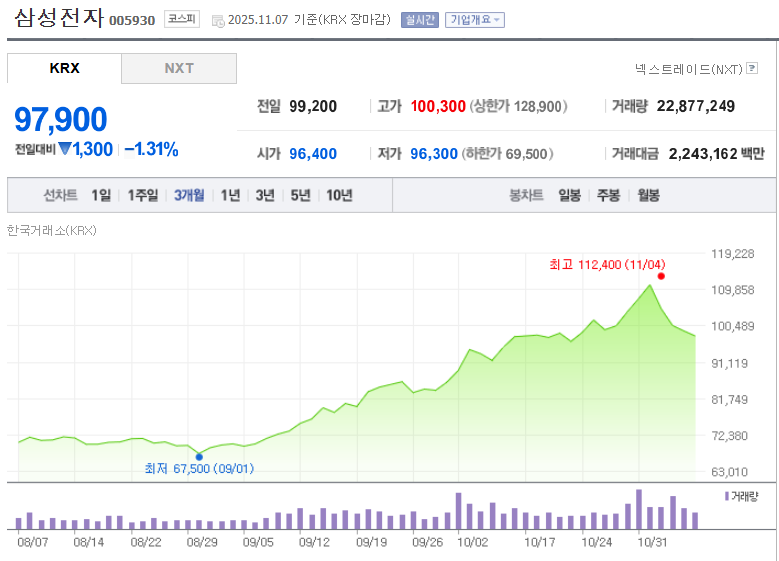This screenshot has width=779, height=561.
Task: Click the high price 100,300
Action: pyautogui.click(x=438, y=106)
